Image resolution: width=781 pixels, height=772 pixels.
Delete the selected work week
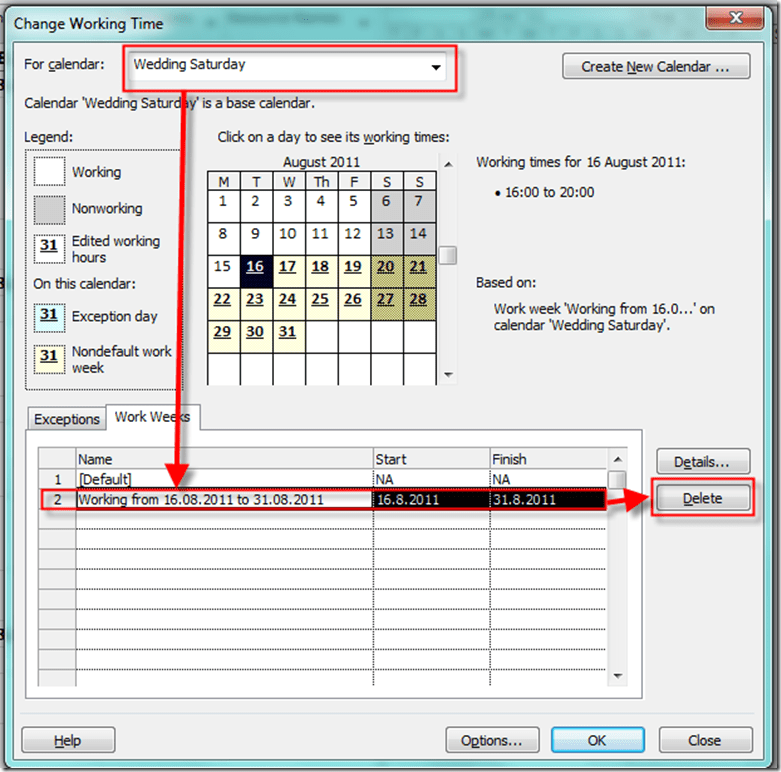702,498
